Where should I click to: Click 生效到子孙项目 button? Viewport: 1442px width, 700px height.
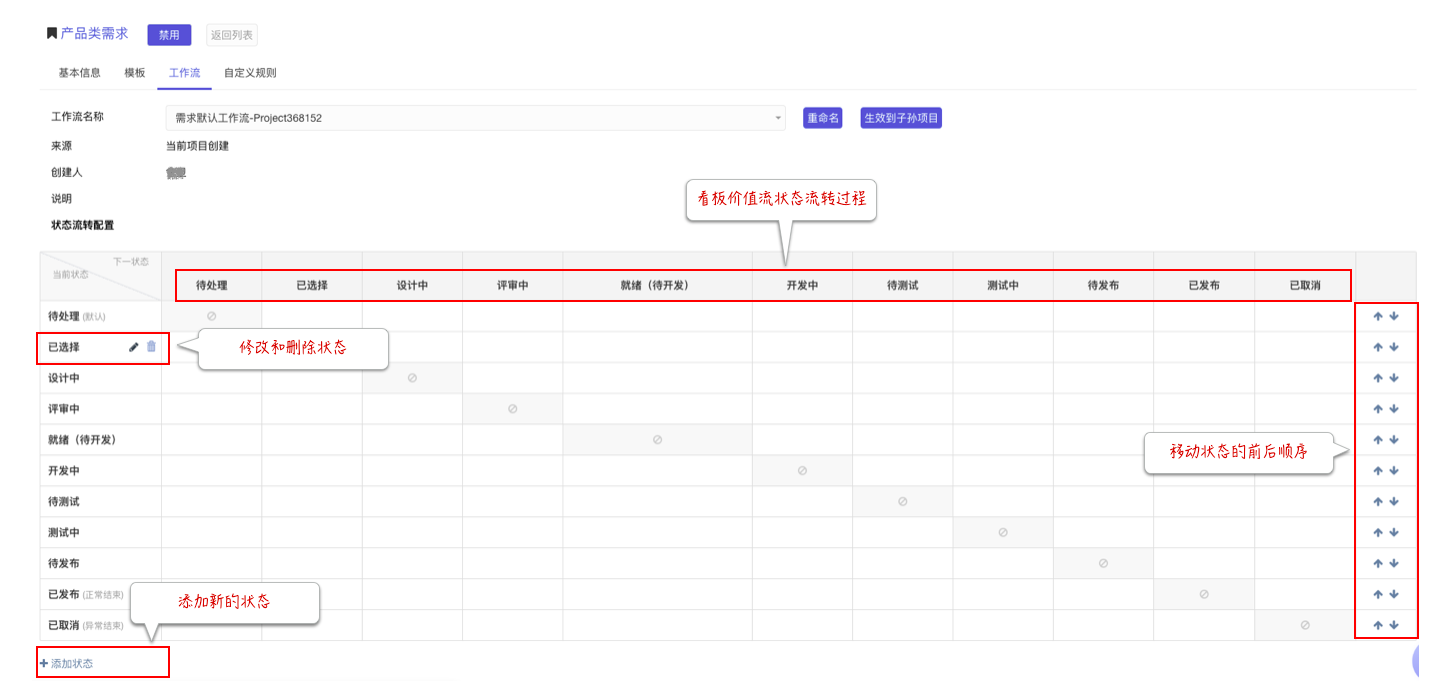pyautogui.click(x=902, y=118)
